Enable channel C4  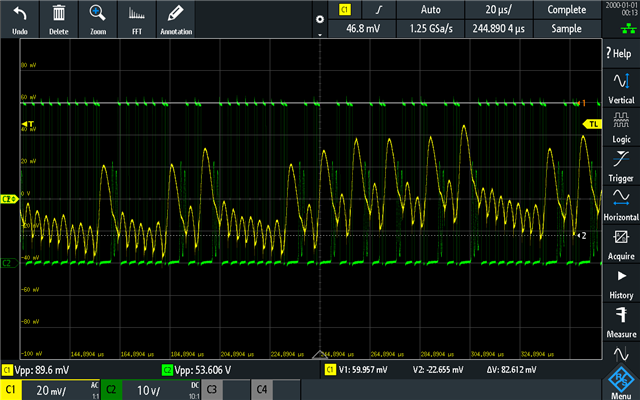pos(262,390)
